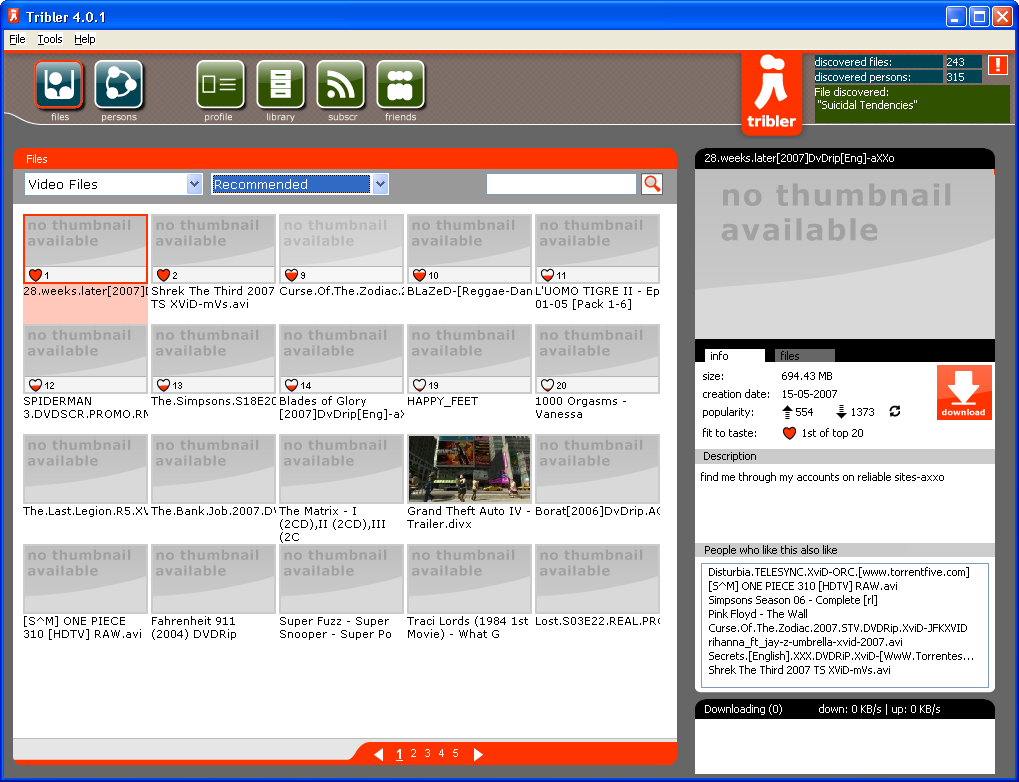Click the heart icon ranked 10
The width and height of the screenshot is (1019, 782).
click(x=420, y=275)
